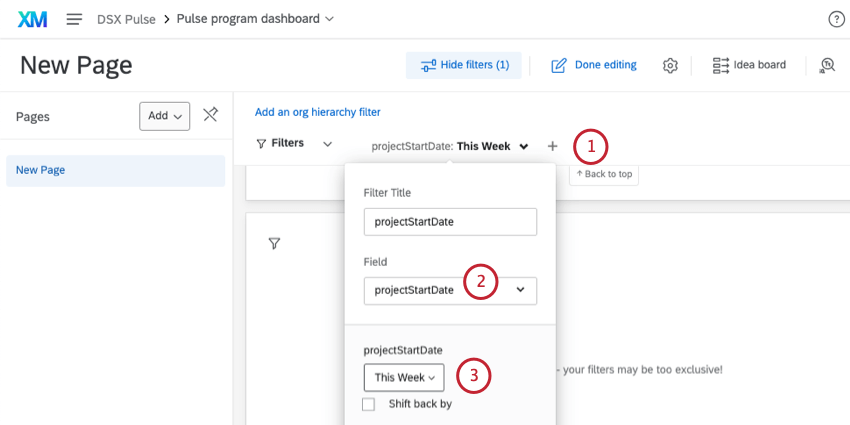Click the funnel filter icon in widget

[x=274, y=243]
